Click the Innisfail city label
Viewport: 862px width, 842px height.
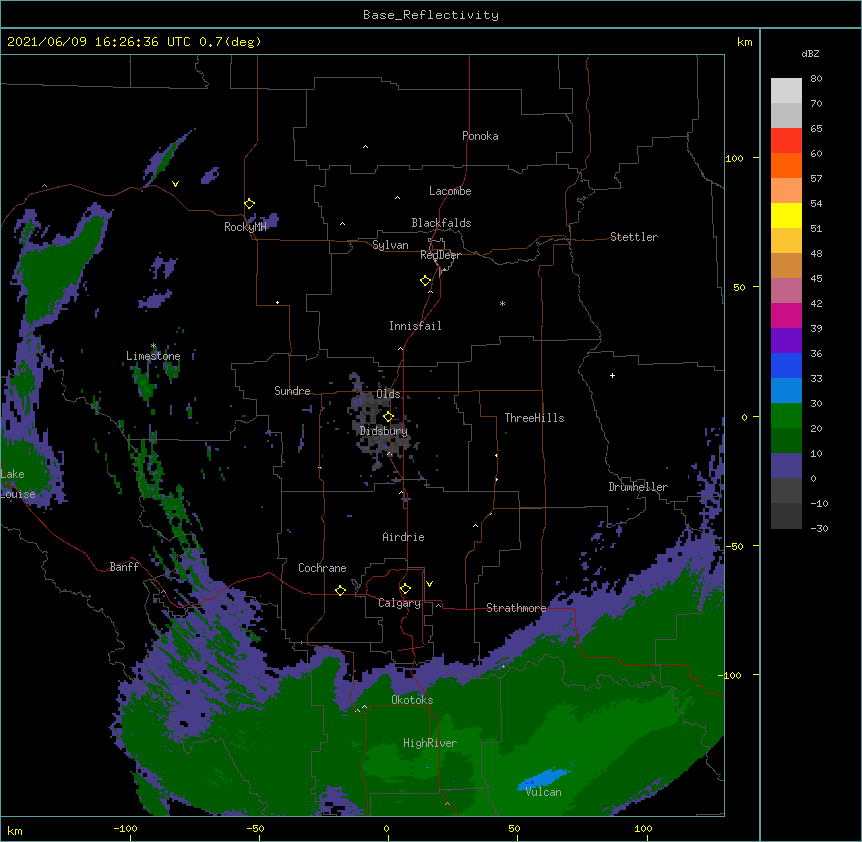point(415,326)
